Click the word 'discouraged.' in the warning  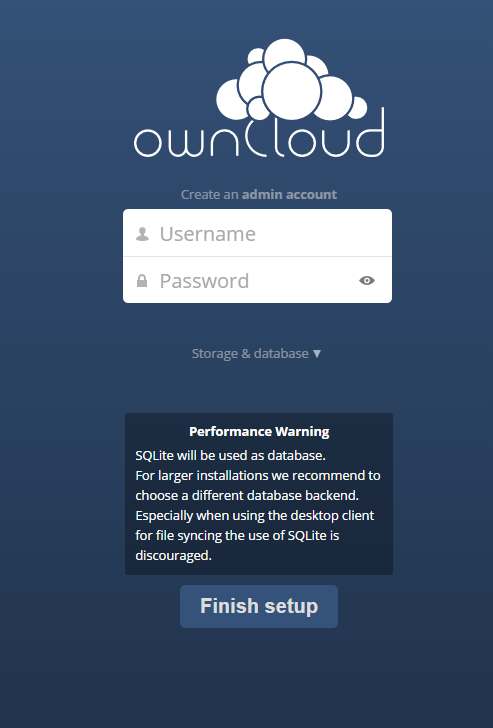174,556
